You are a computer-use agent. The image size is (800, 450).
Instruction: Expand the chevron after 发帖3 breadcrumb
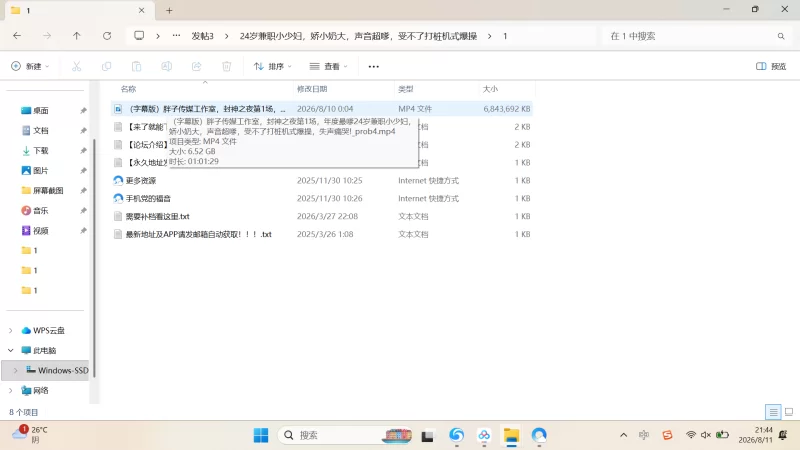pos(227,36)
